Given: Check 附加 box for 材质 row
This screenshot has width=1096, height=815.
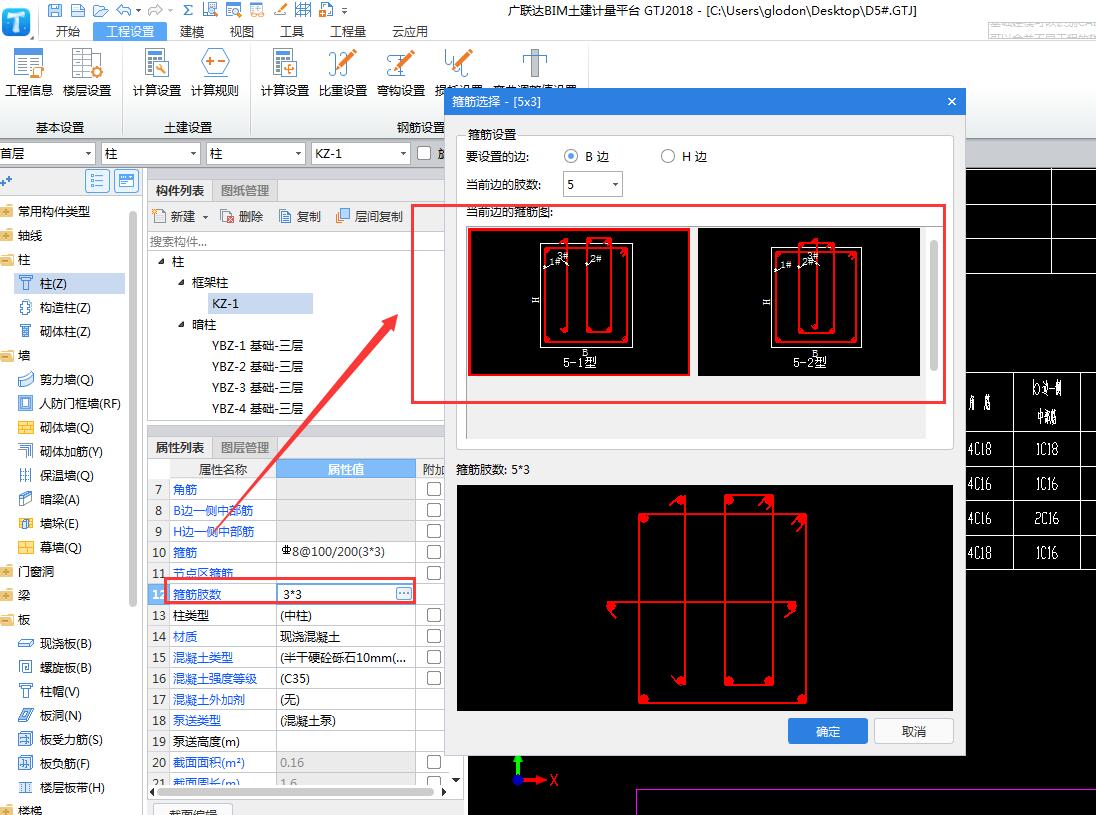Looking at the screenshot, I should coord(434,636).
